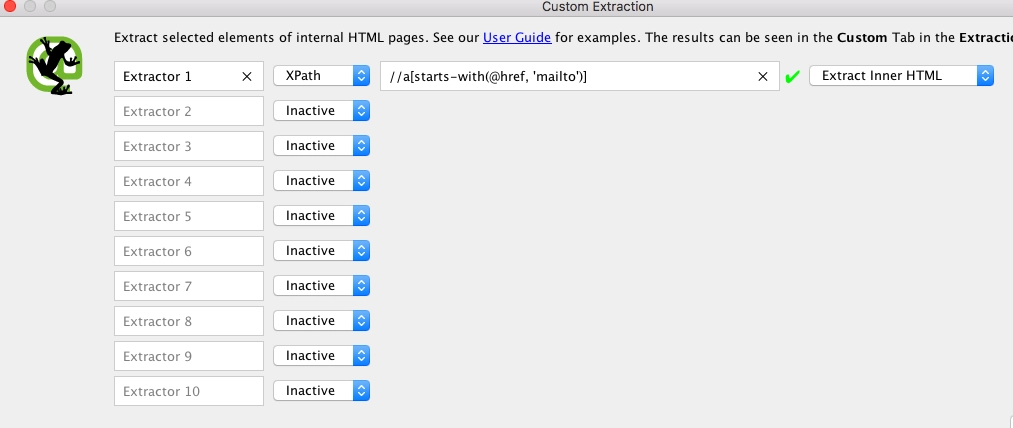The height and width of the screenshot is (428, 1013).
Task: Close the Custom Extraction window
Action: point(10,6)
